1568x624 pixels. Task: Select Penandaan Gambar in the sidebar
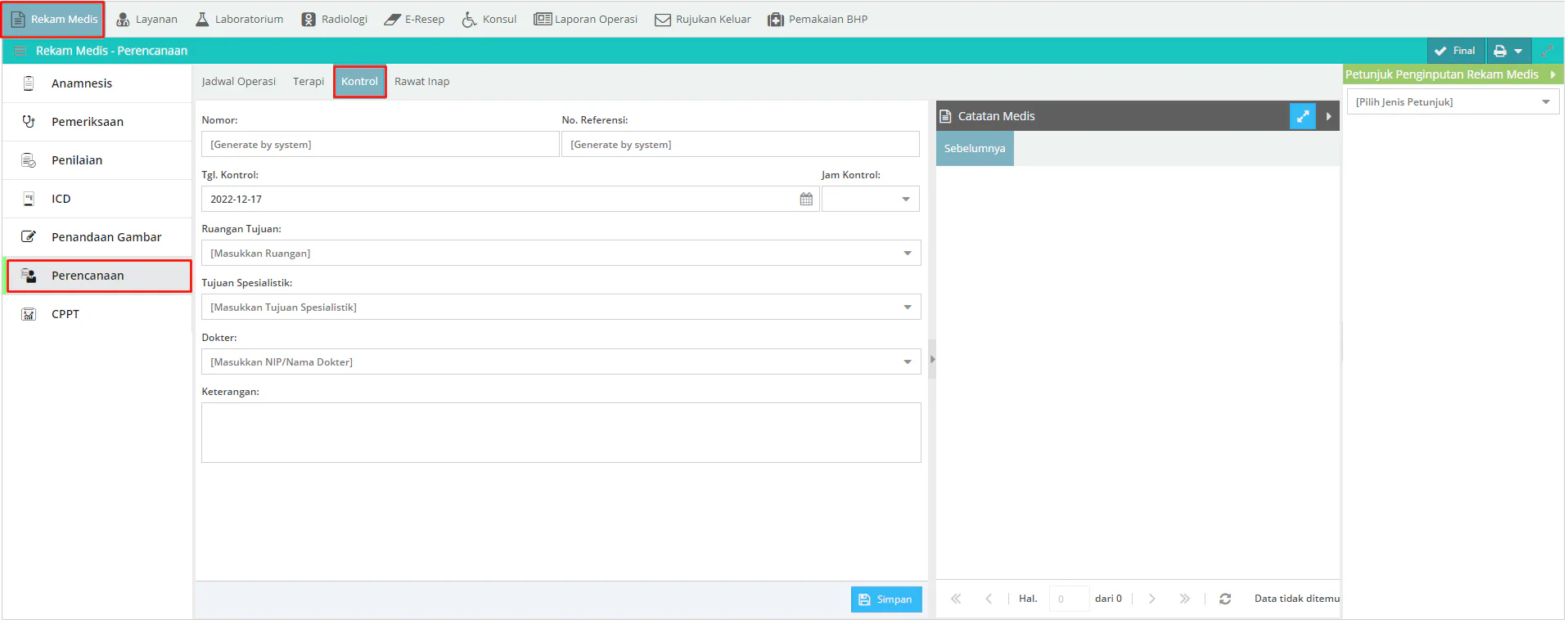click(x=97, y=237)
